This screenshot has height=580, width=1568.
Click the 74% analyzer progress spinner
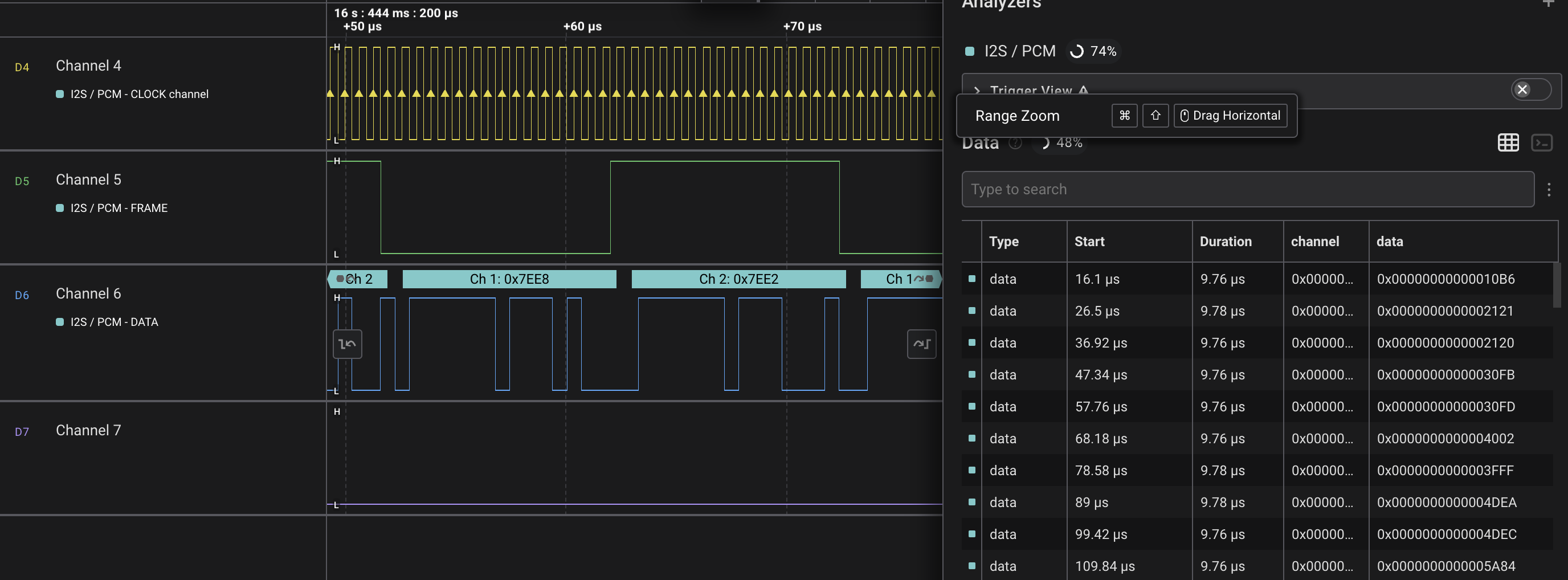[x=1076, y=51]
